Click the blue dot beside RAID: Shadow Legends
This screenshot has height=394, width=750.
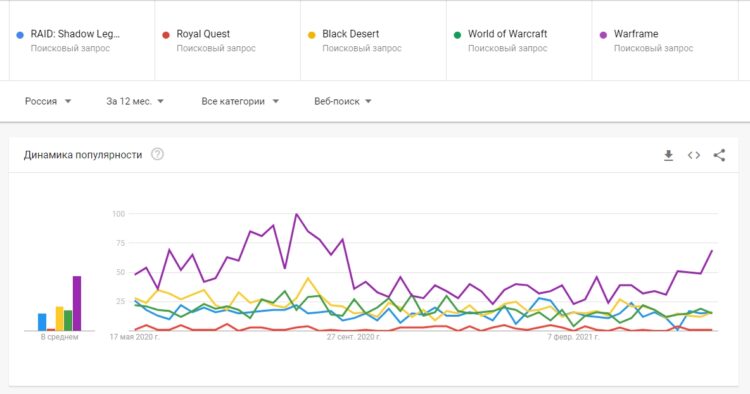pos(20,35)
